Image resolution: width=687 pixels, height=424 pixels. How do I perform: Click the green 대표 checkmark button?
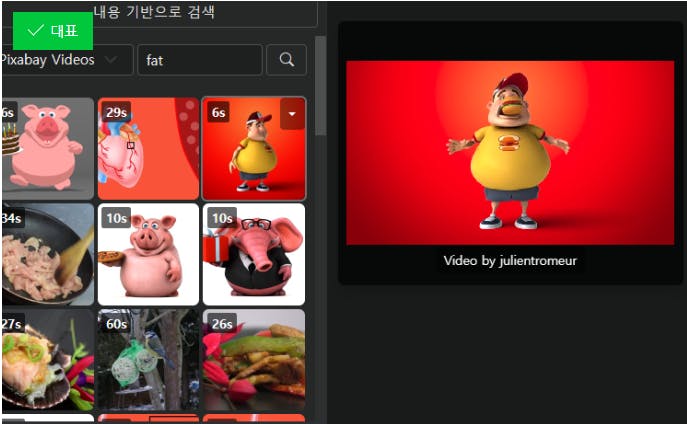pyautogui.click(x=53, y=31)
